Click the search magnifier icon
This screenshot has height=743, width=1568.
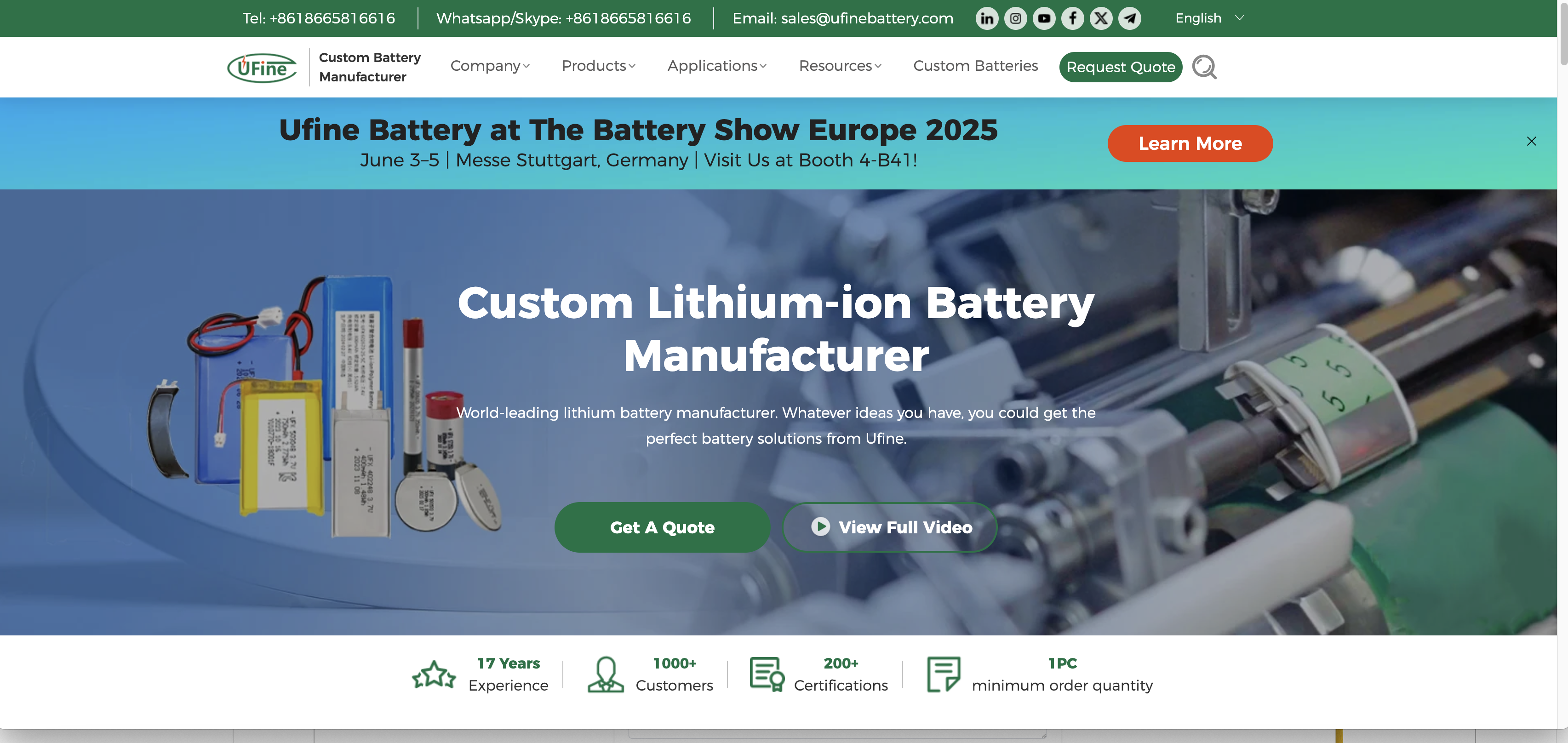click(1204, 67)
